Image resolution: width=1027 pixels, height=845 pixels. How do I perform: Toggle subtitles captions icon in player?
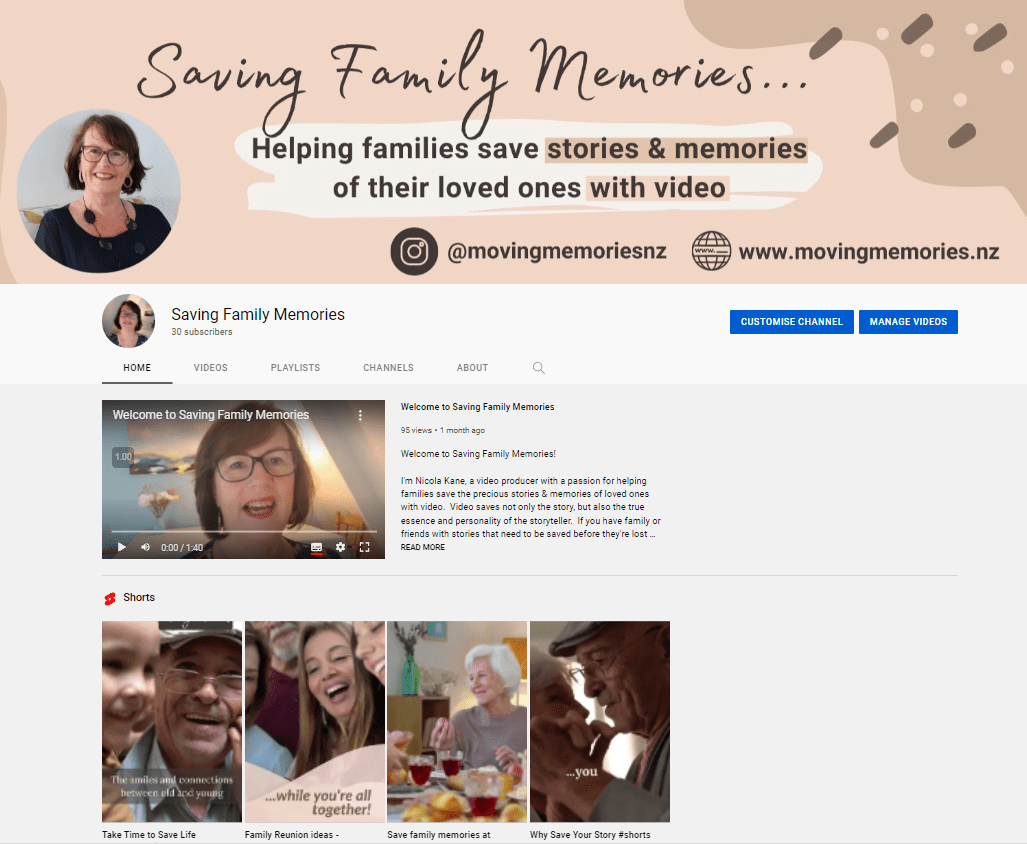316,547
